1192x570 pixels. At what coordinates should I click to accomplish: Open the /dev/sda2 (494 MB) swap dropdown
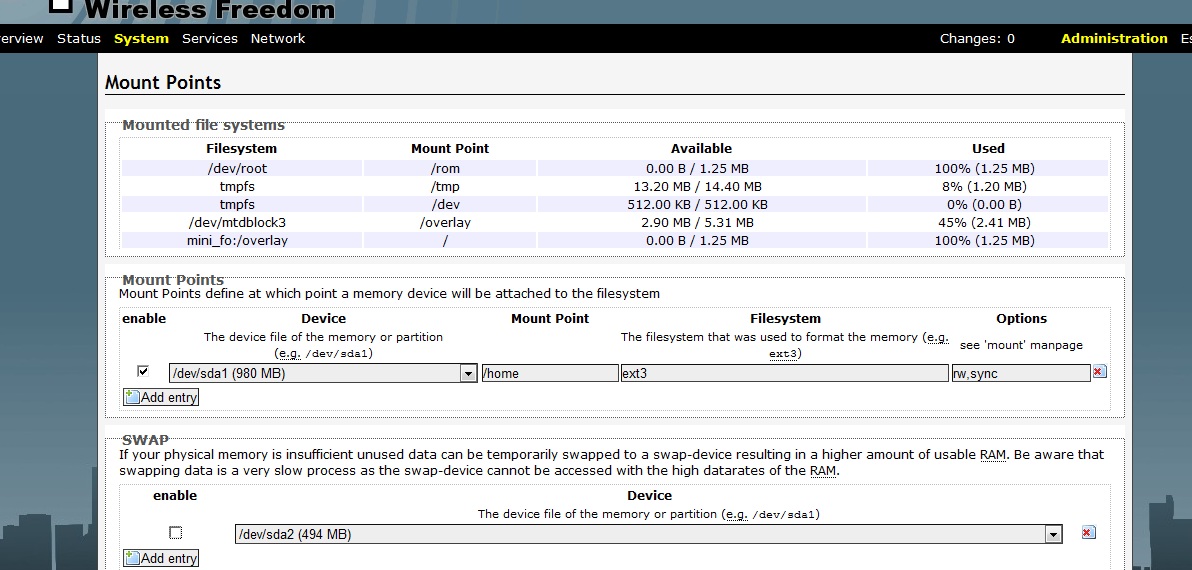pos(648,534)
